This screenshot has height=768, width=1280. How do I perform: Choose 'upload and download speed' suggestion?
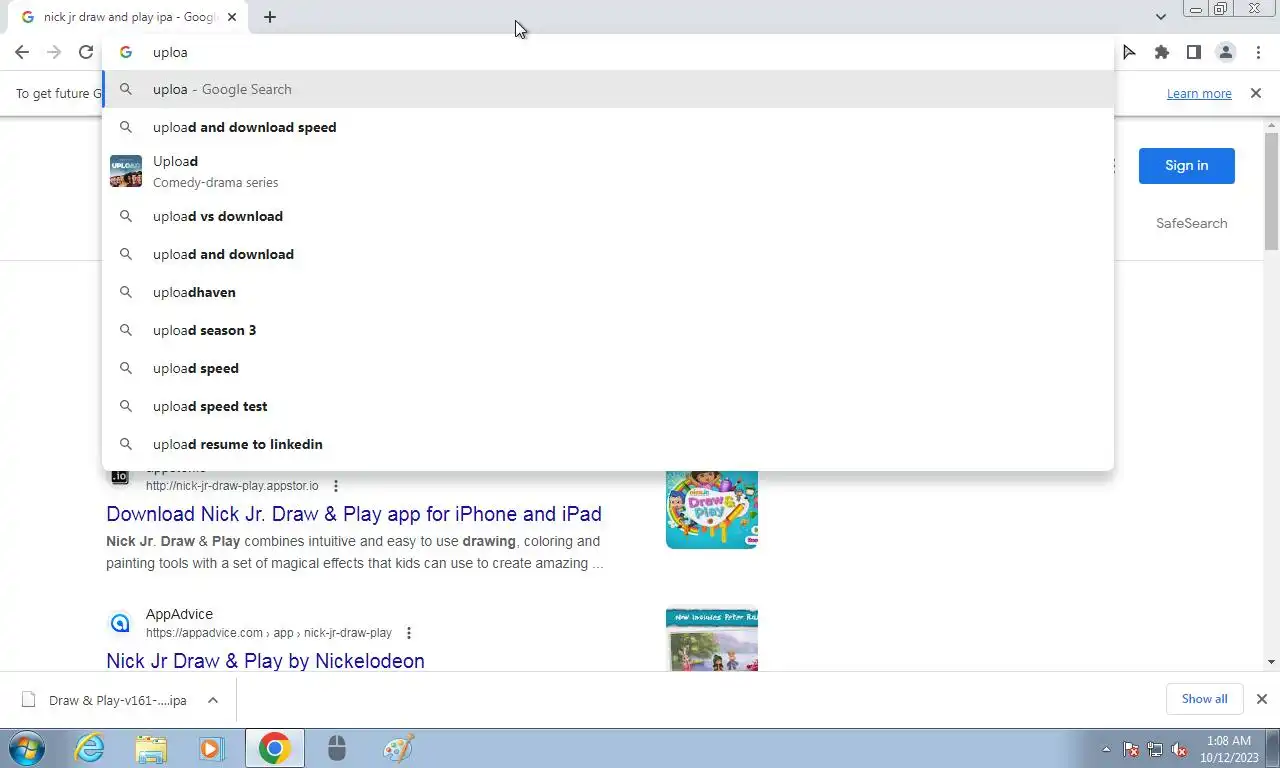pos(608,127)
